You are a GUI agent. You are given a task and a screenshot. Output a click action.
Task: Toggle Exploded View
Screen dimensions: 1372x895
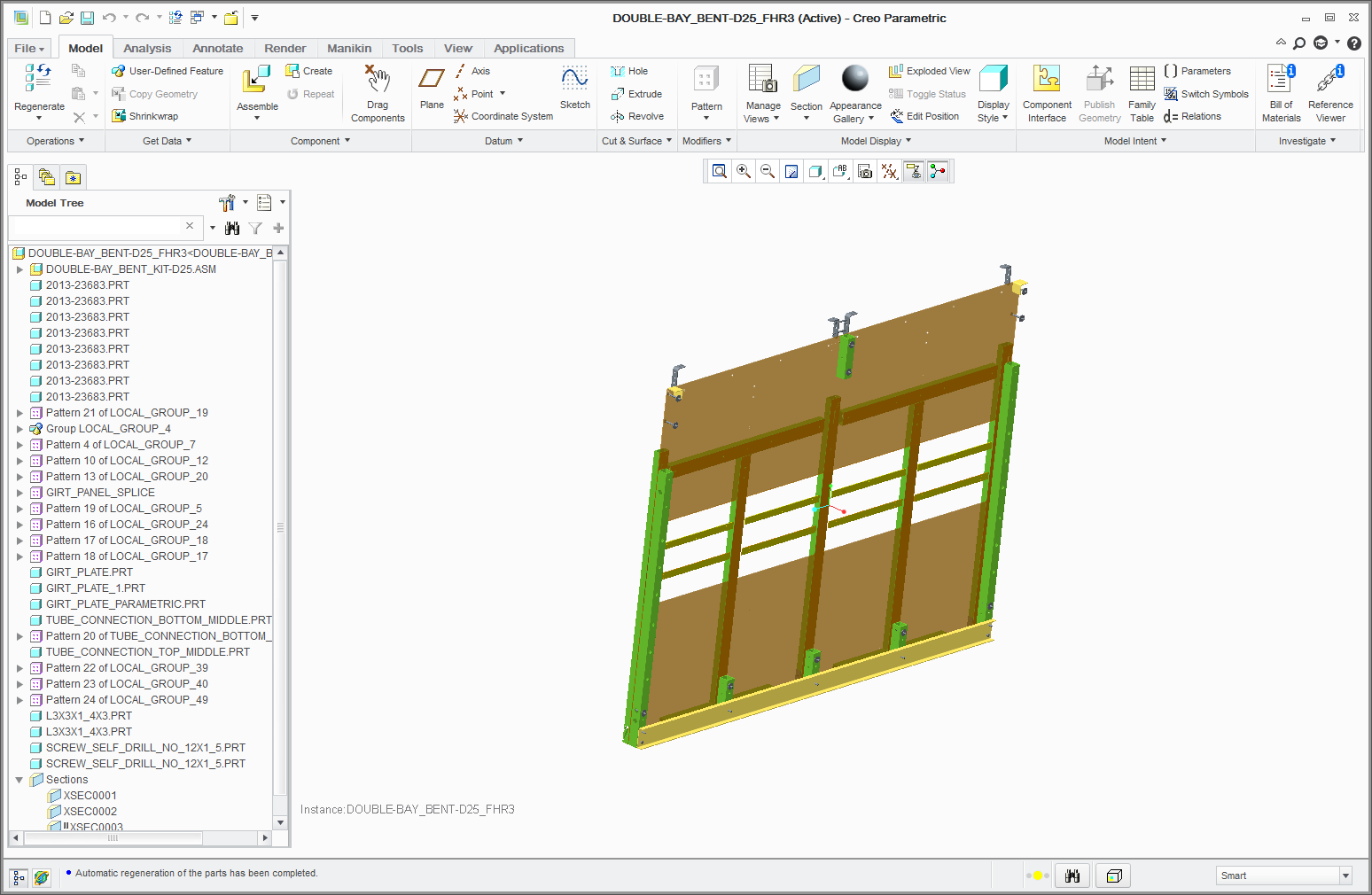point(929,71)
